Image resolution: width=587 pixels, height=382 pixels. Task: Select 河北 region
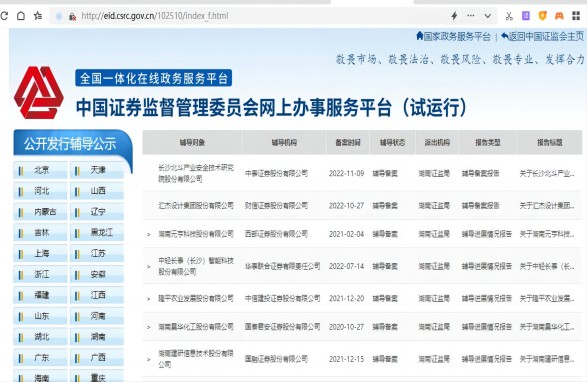click(x=40, y=191)
